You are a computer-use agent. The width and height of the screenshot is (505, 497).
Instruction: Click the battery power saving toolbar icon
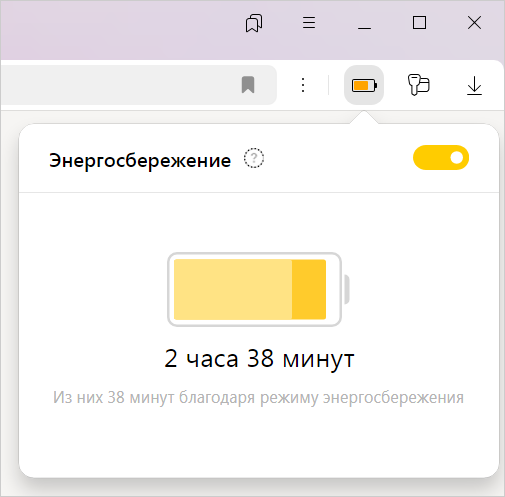click(x=364, y=85)
